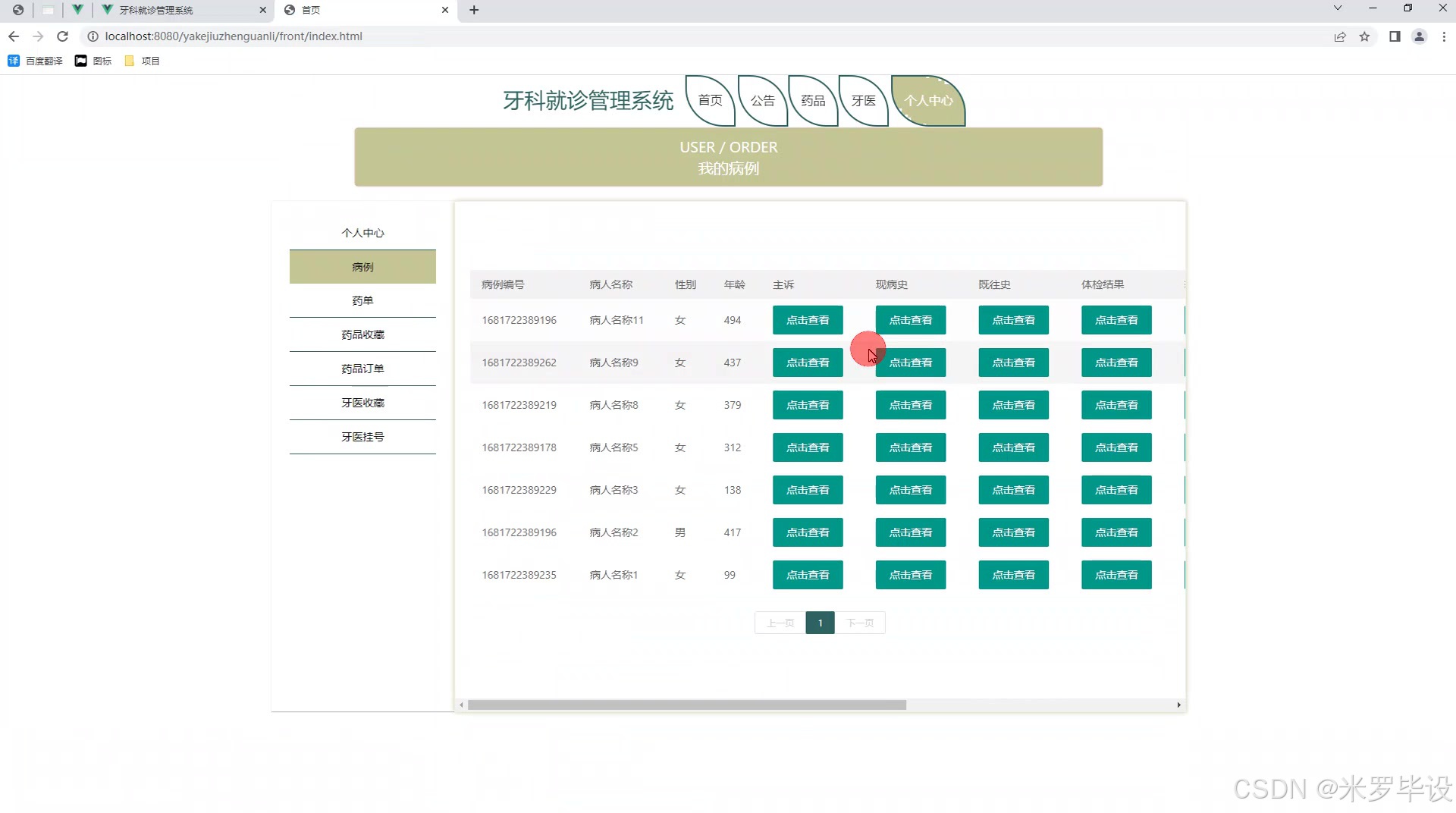
Task: Click case number 1681722389235
Action: click(x=519, y=575)
